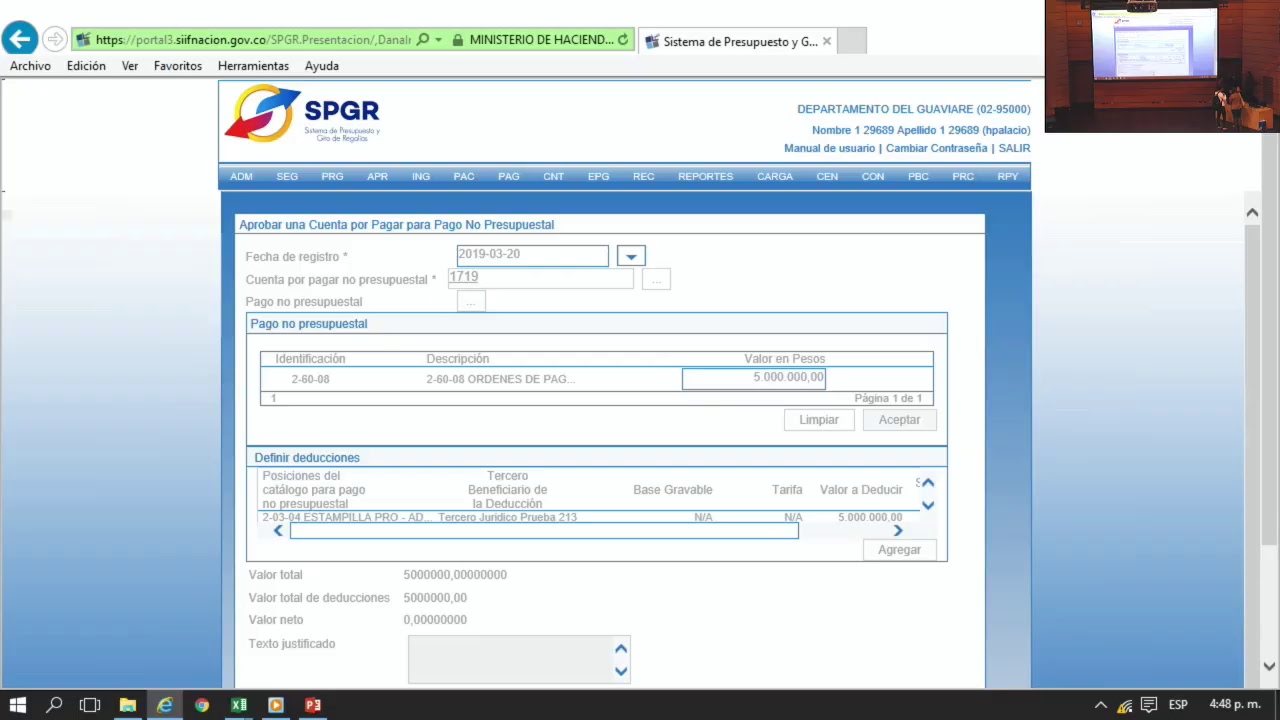This screenshot has width=1280, height=720.
Task: Open the PAG navigation menu
Action: (509, 177)
